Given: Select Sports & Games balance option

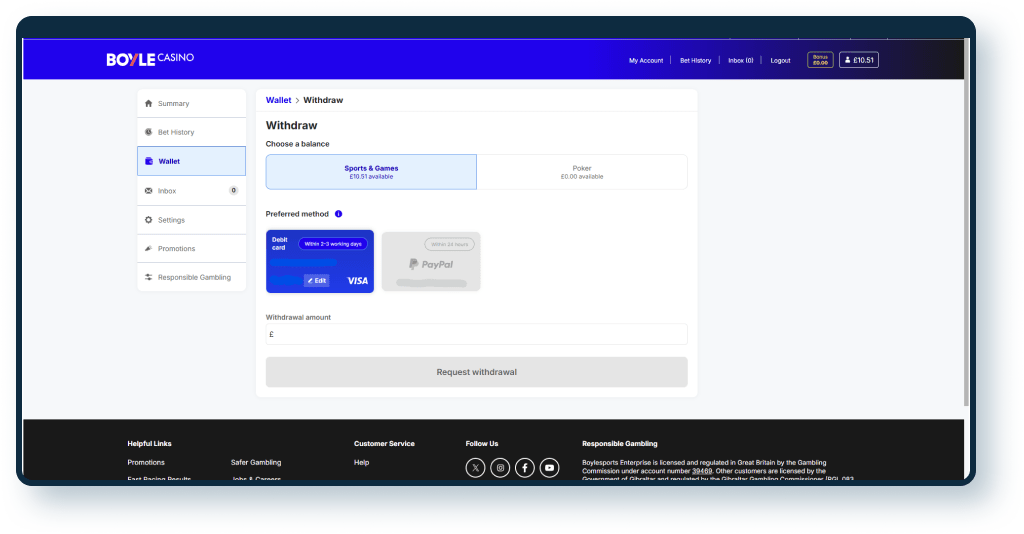Looking at the screenshot, I should [x=371, y=172].
